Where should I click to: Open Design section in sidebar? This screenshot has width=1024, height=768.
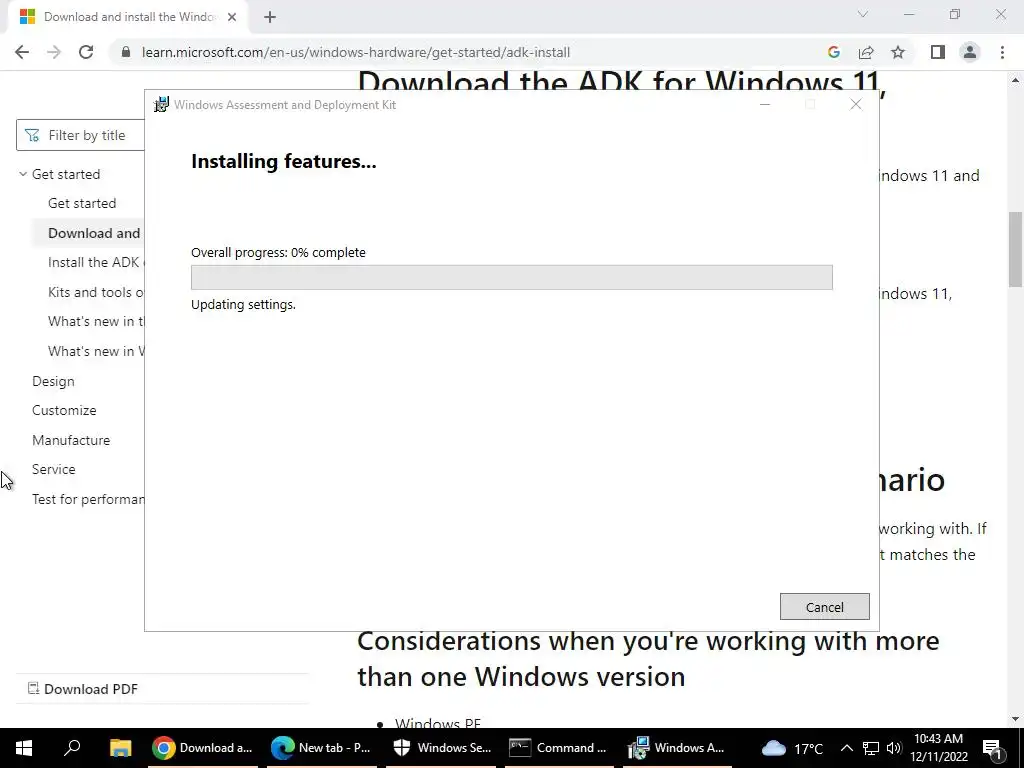click(x=53, y=381)
